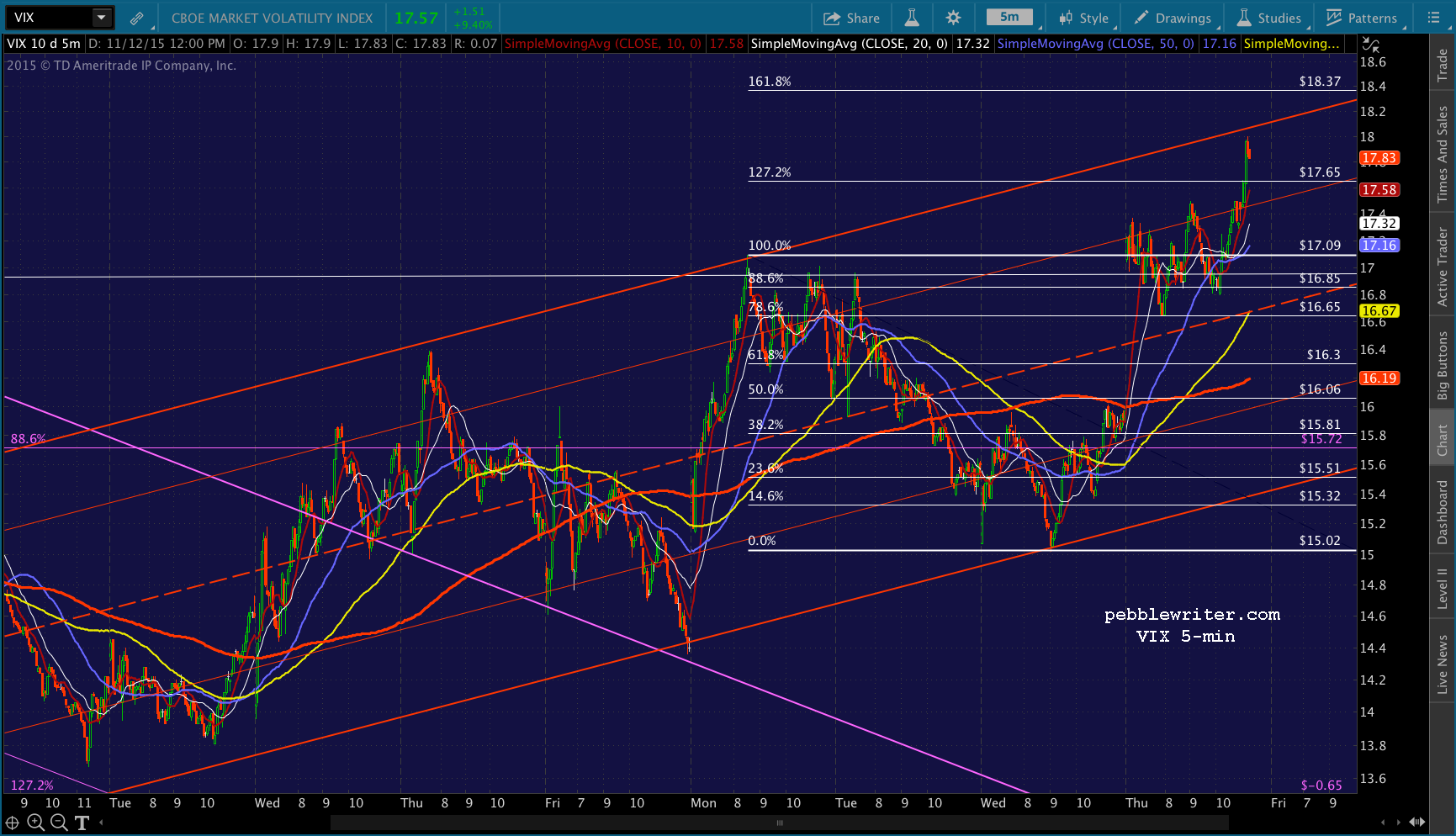Screen dimensions: 1456x836
Task: Click the pebblewriter.com chart annotation
Action: coord(1192,615)
